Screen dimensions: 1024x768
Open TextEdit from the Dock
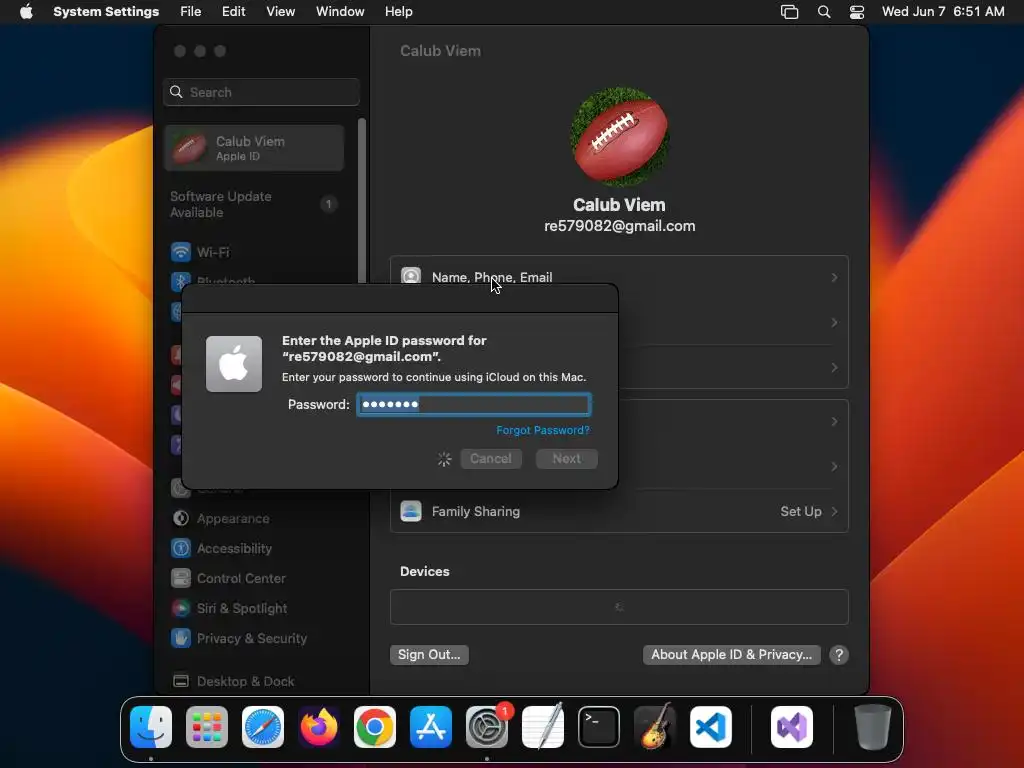point(543,727)
